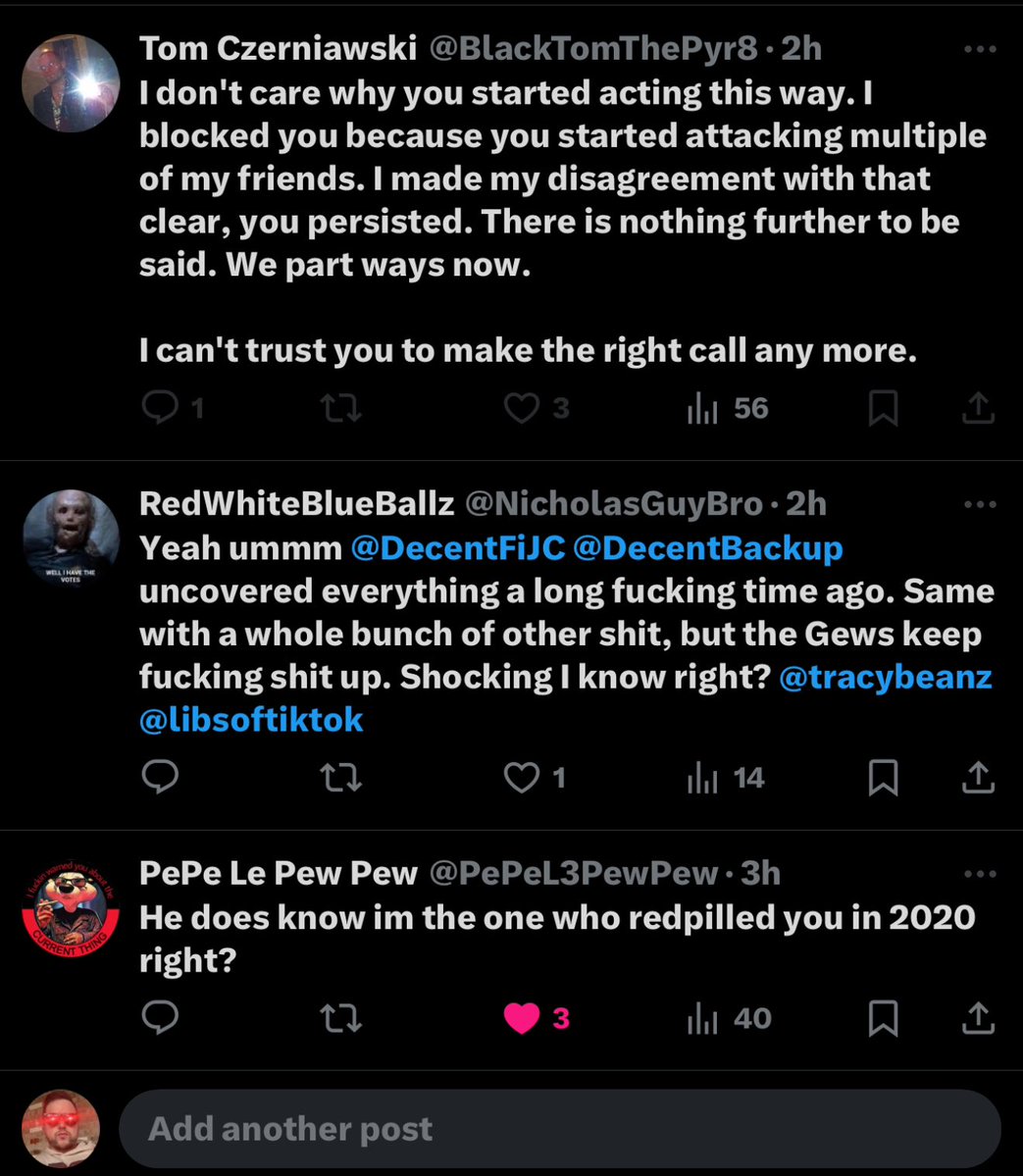Repost Tom Czerniawski's post
This screenshot has width=1023, height=1176.
(x=341, y=408)
